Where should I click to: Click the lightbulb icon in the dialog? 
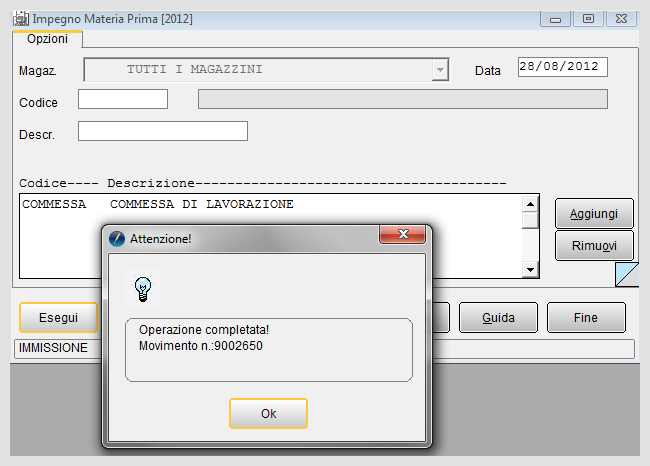click(x=143, y=289)
